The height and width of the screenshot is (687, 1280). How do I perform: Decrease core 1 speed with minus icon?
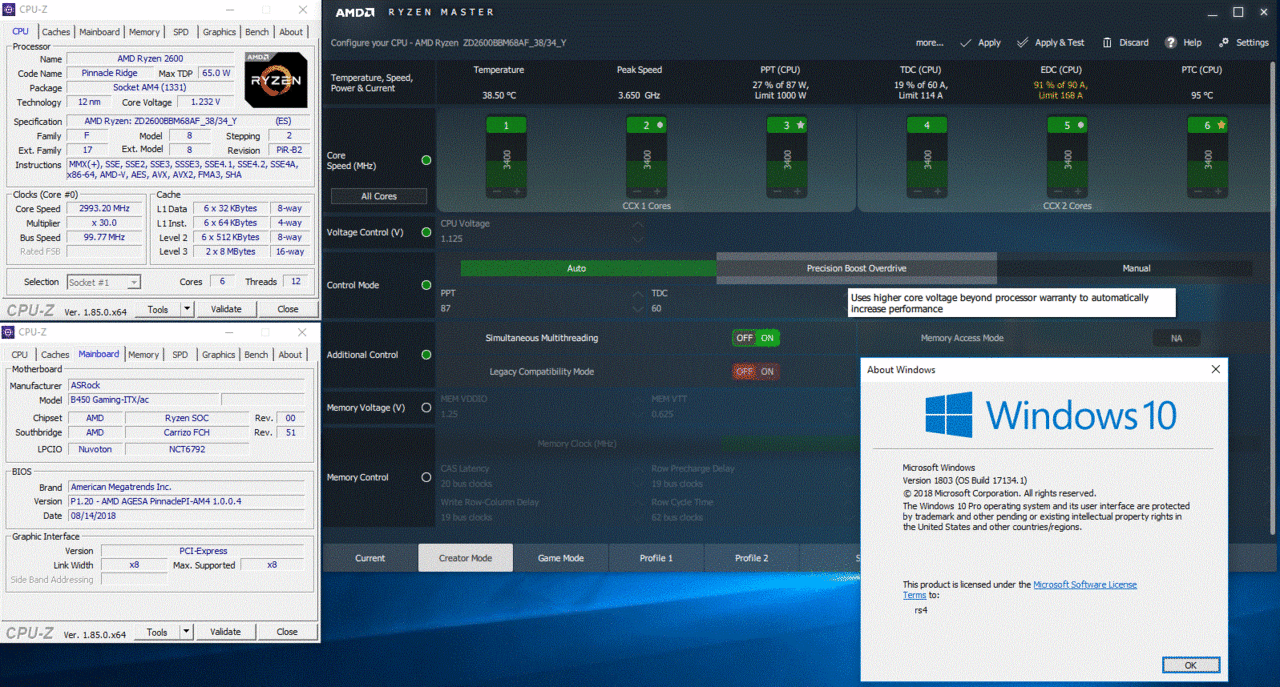[x=497, y=191]
